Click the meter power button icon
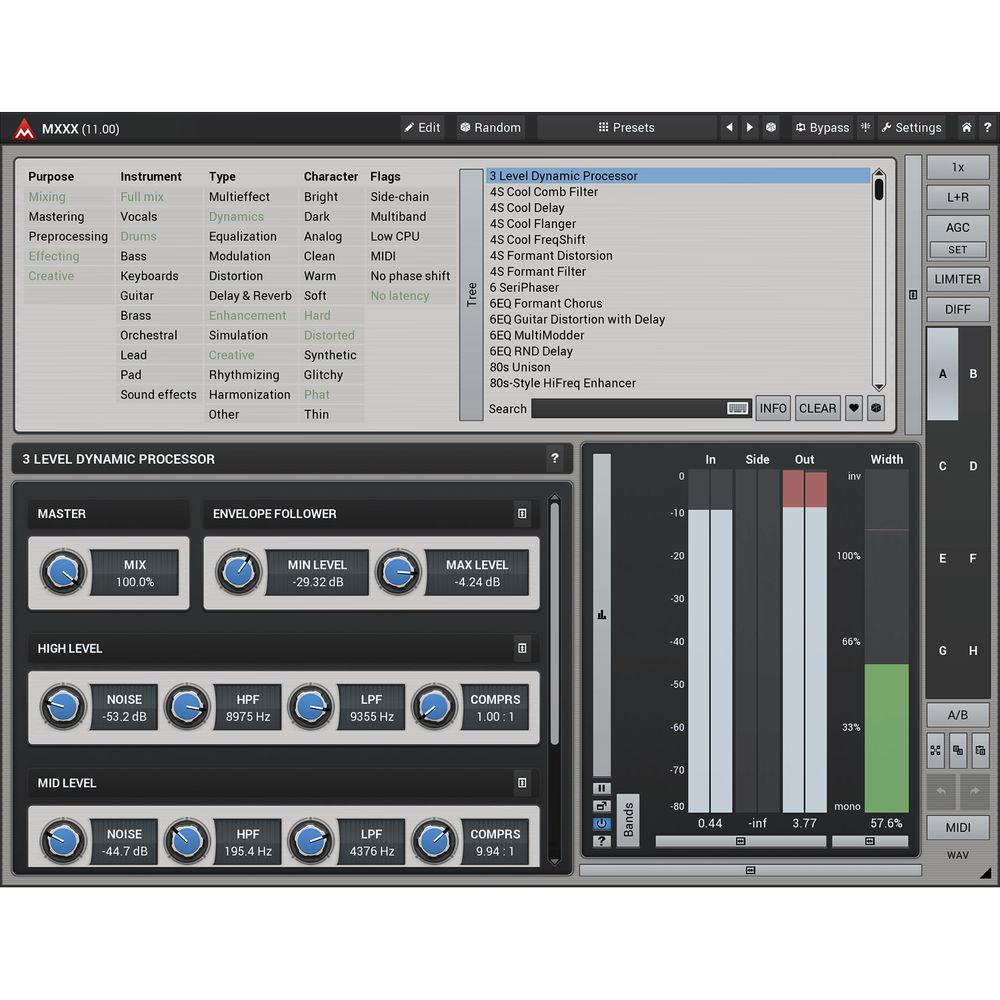1000x1000 pixels. 601,823
